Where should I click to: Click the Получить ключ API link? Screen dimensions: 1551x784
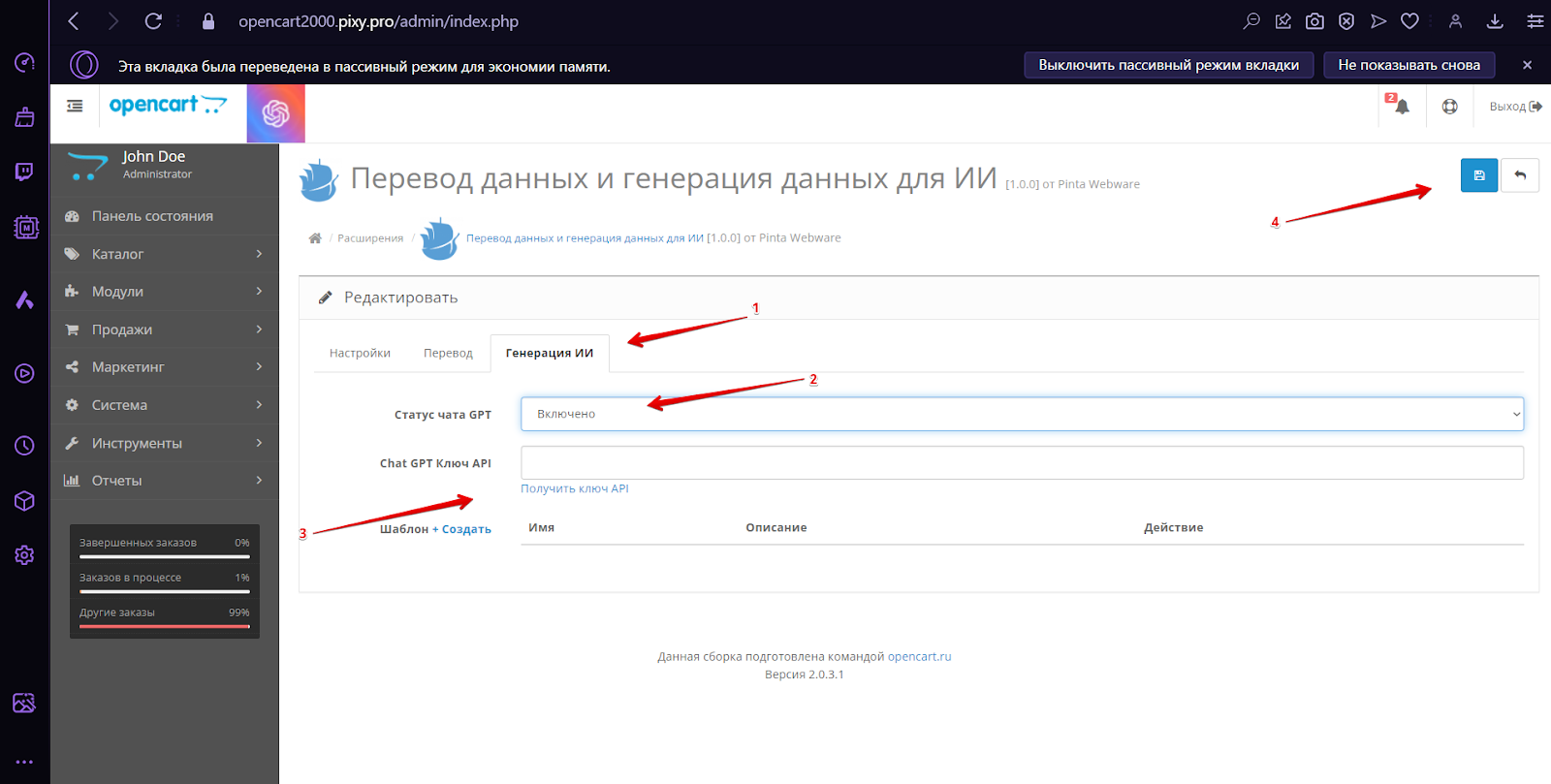(575, 488)
